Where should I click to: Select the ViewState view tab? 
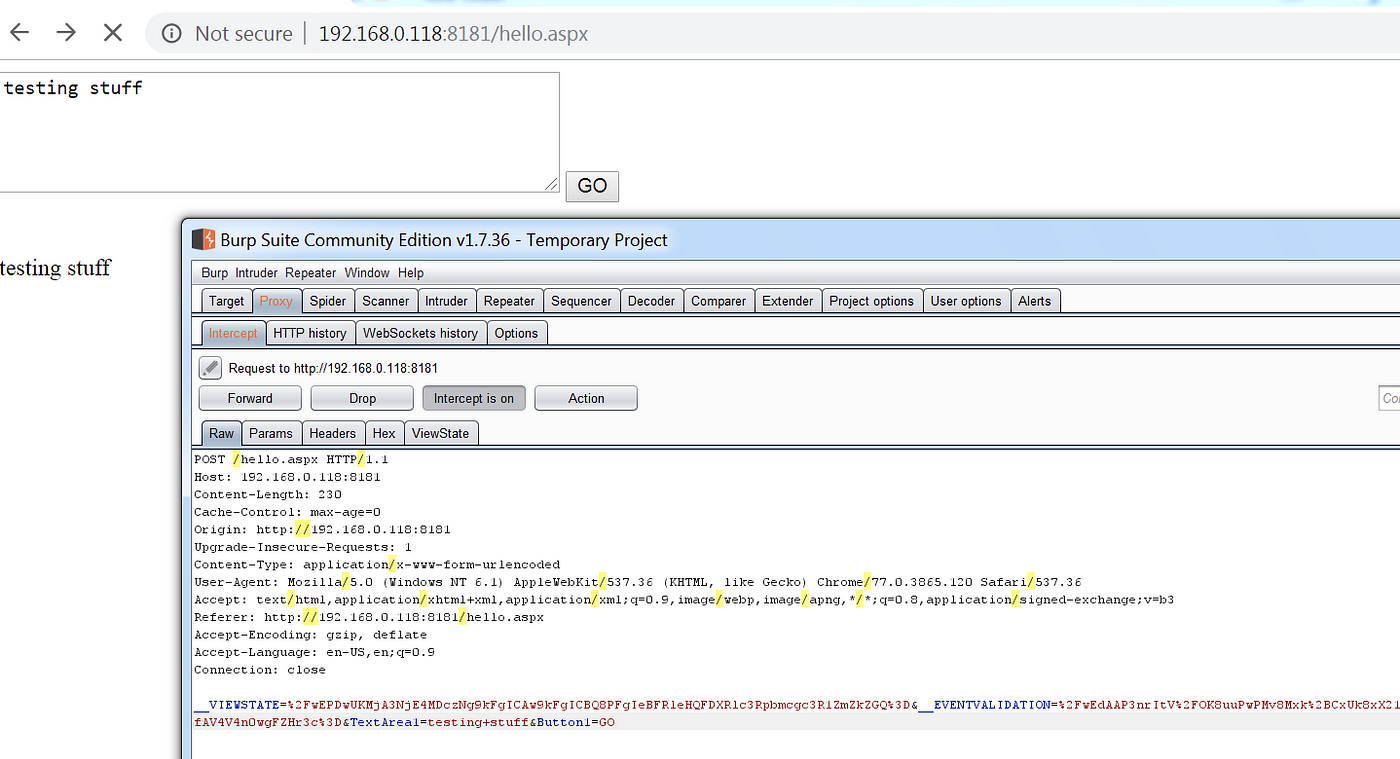tap(441, 433)
